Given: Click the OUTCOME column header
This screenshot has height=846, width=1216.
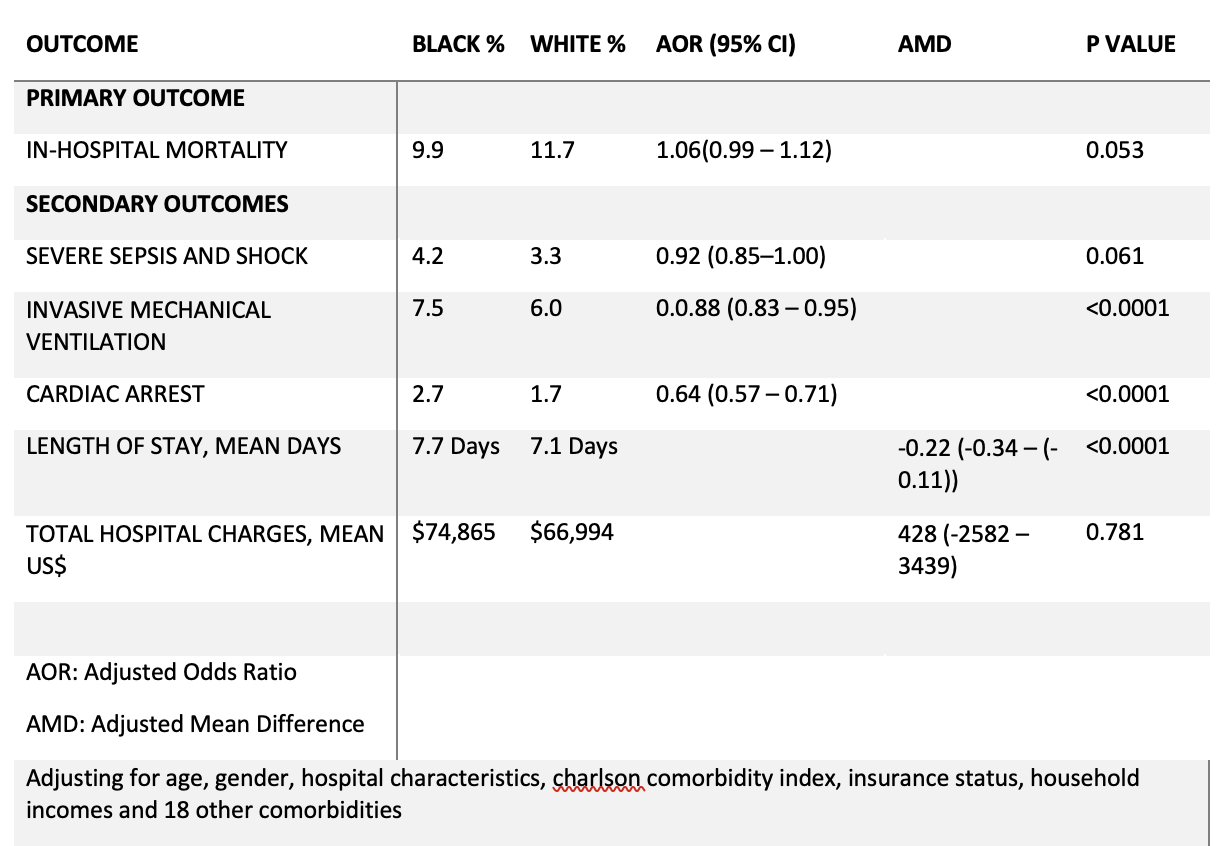Looking at the screenshot, I should pyautogui.click(x=82, y=44).
